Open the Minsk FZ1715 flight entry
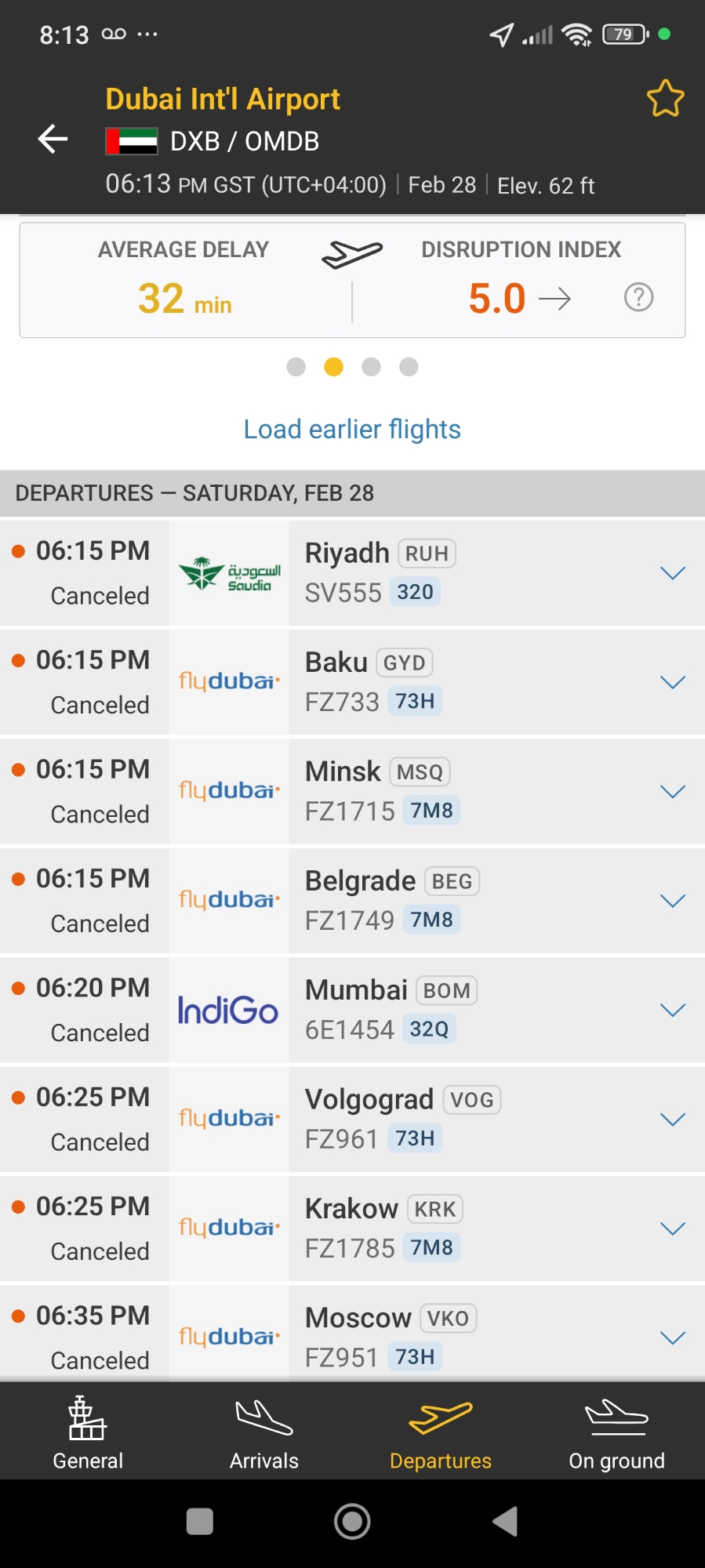This screenshot has height=1568, width=705. (x=471, y=792)
